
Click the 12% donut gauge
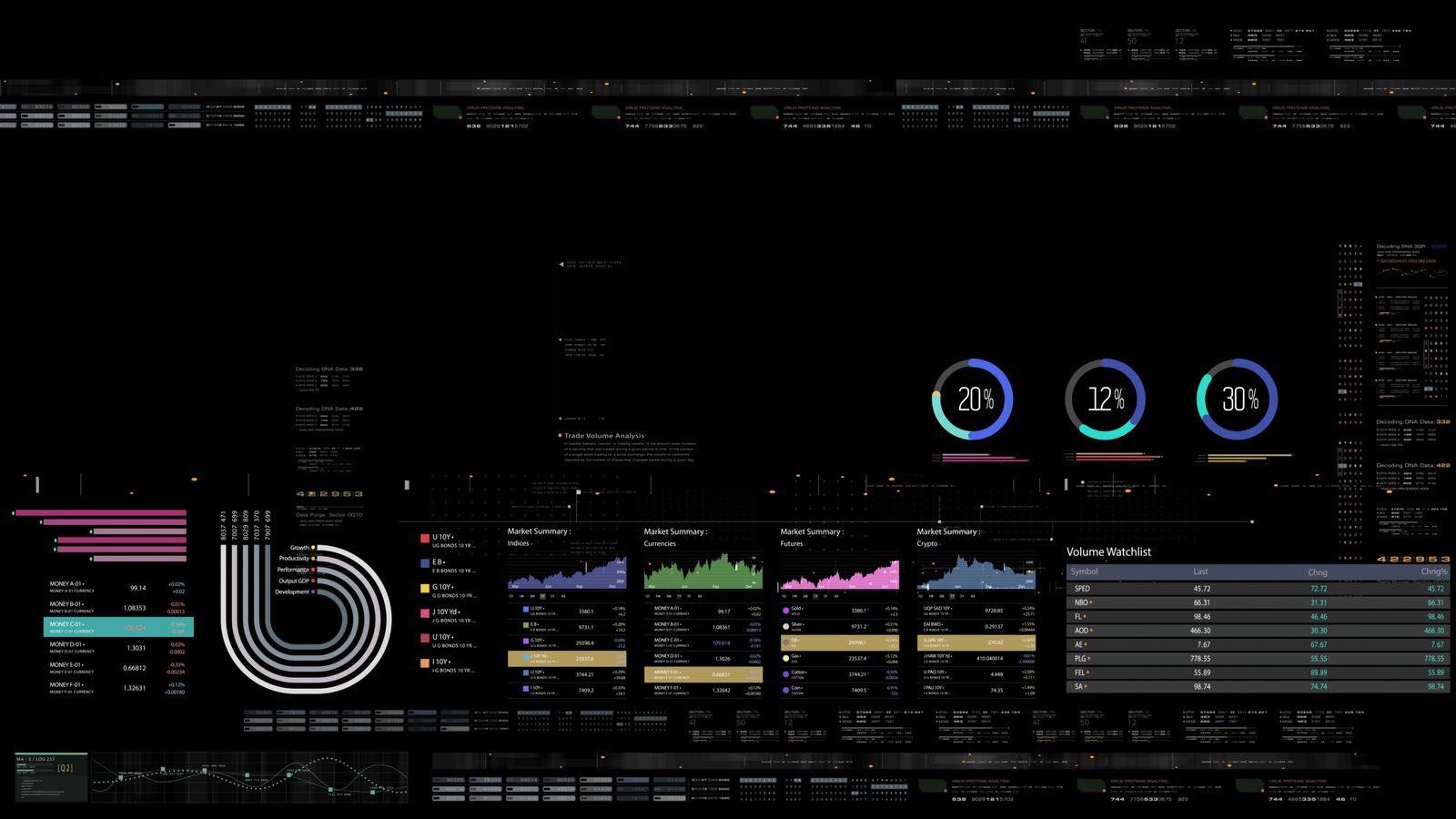click(1105, 399)
